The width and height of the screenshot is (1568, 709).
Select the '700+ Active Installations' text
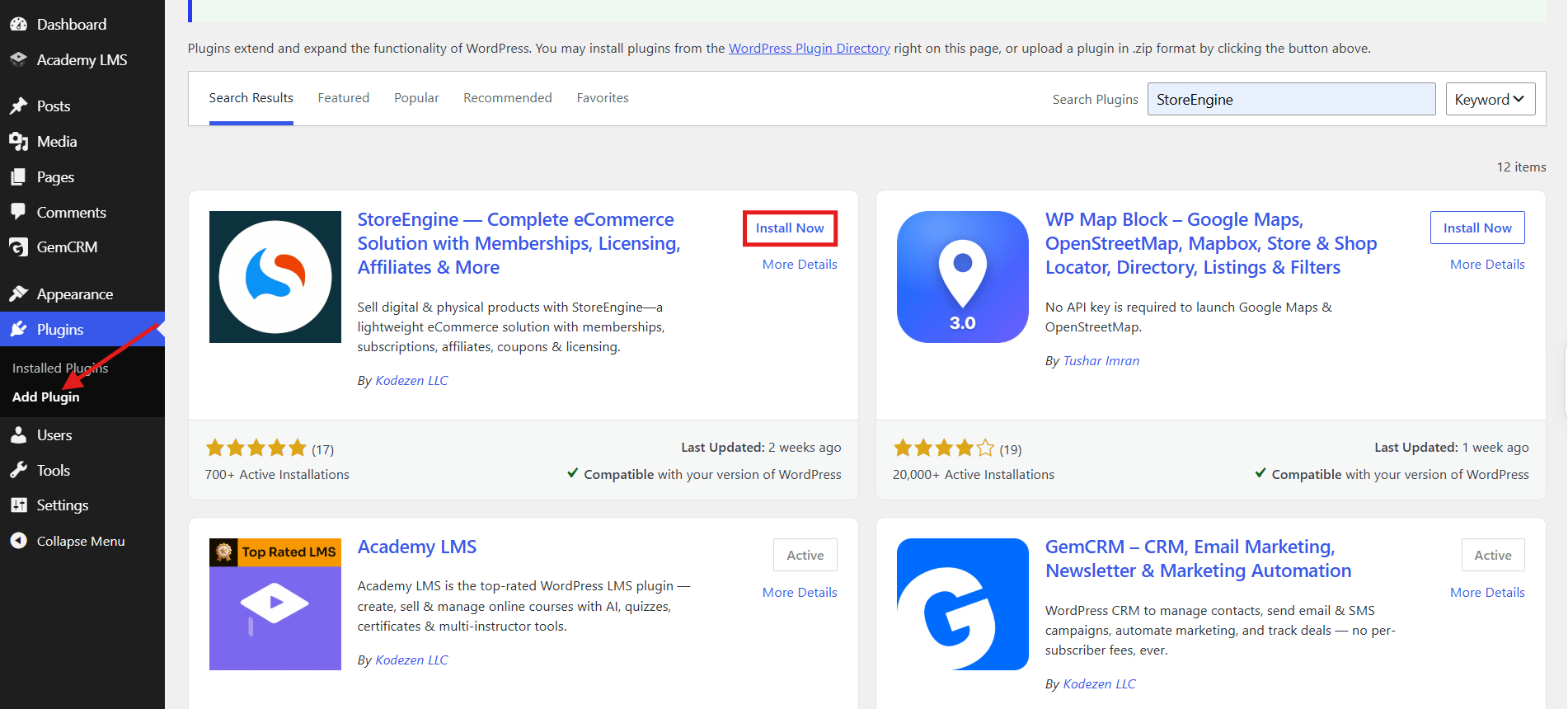click(277, 474)
